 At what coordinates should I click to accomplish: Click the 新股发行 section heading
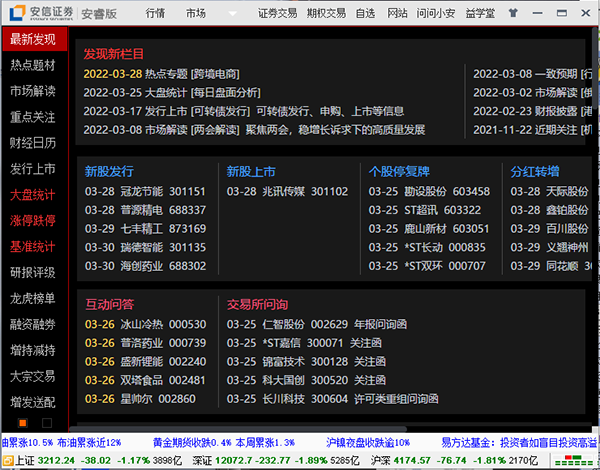click(109, 171)
